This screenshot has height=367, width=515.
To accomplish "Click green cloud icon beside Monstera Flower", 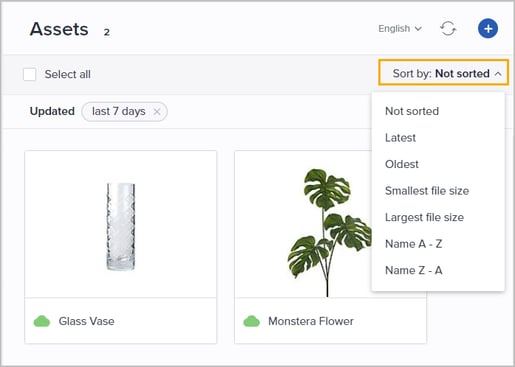I will click(x=252, y=321).
